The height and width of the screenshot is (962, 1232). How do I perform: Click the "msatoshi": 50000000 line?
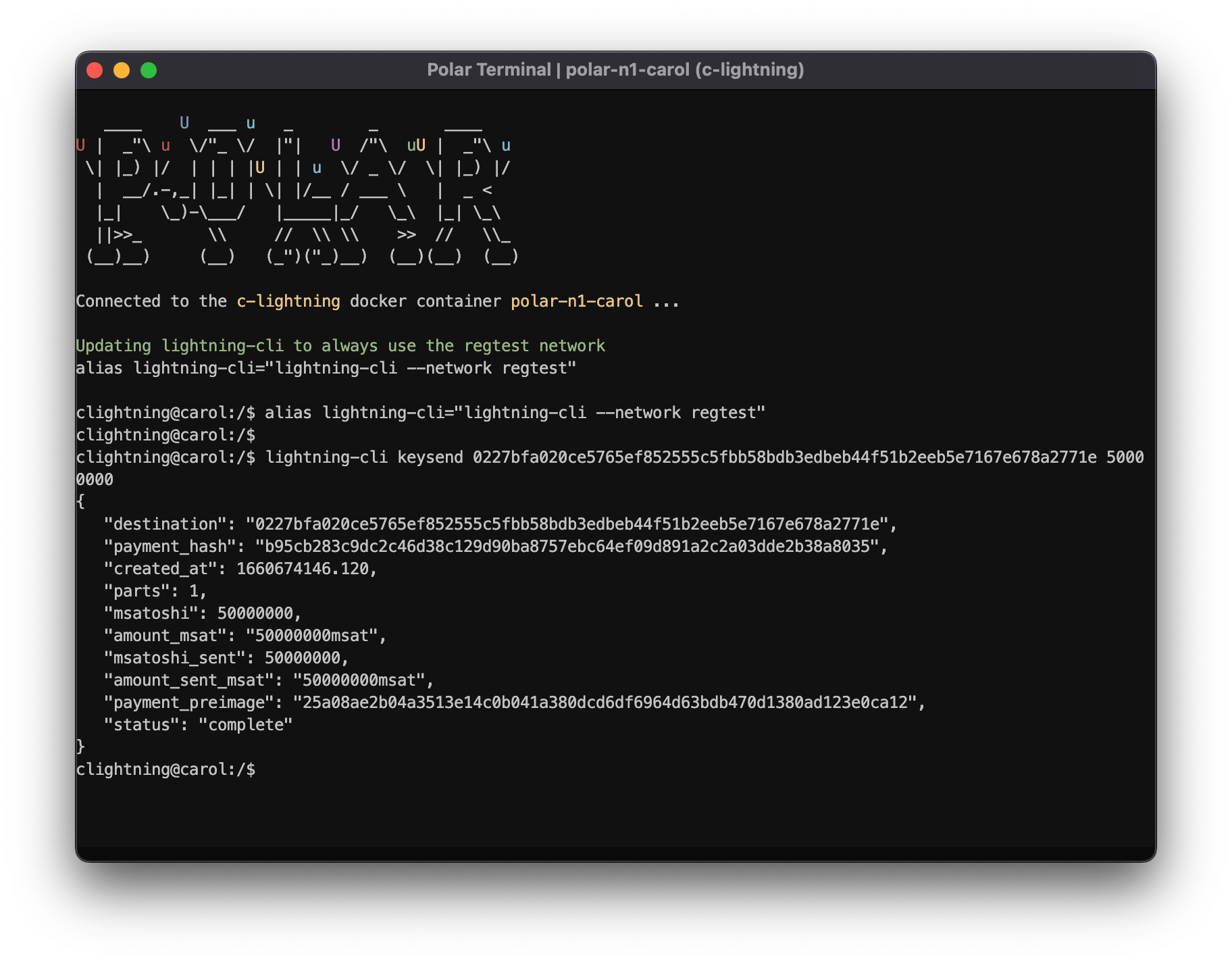point(203,613)
